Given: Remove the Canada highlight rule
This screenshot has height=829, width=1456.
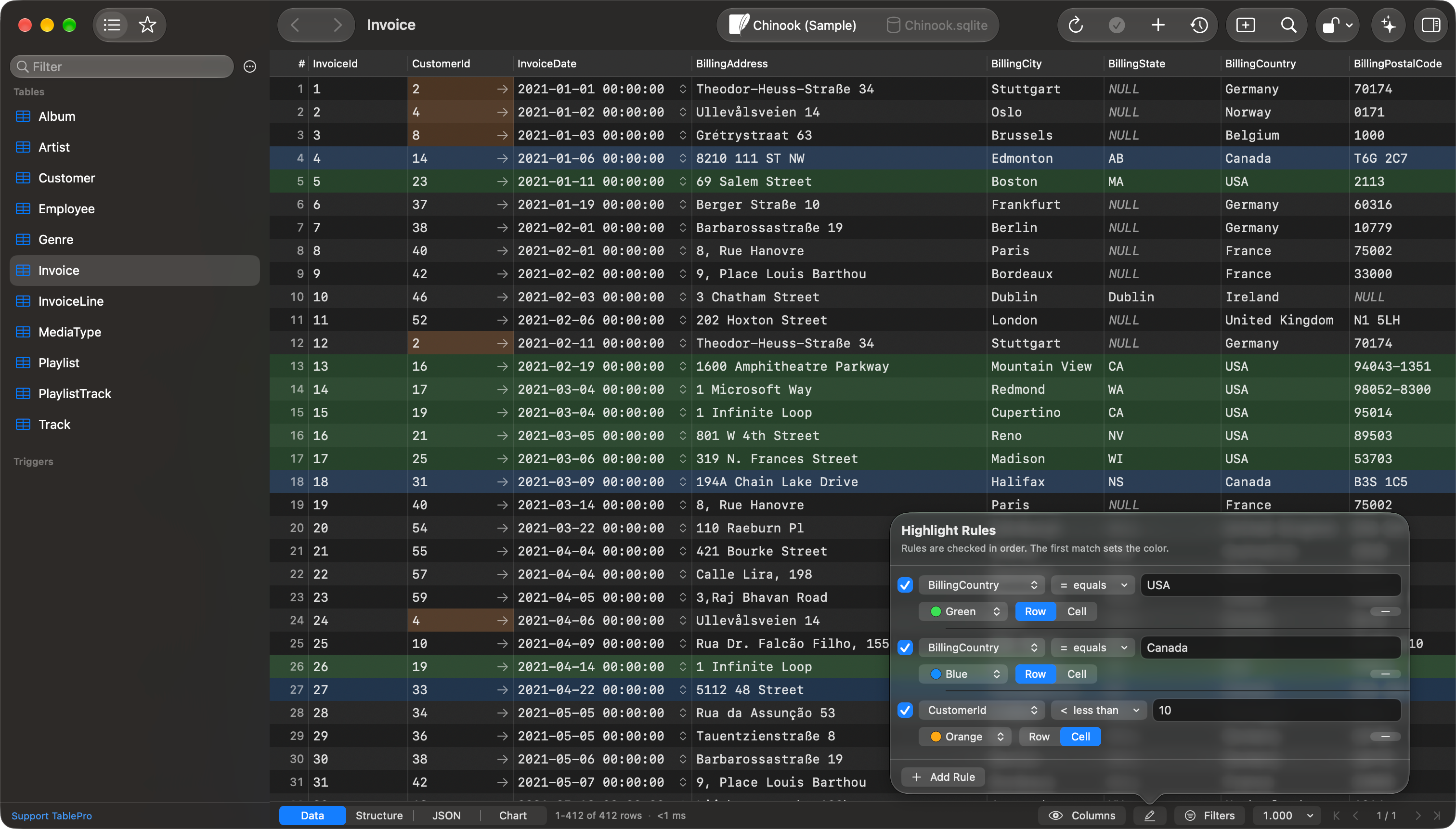Looking at the screenshot, I should click(x=1385, y=674).
